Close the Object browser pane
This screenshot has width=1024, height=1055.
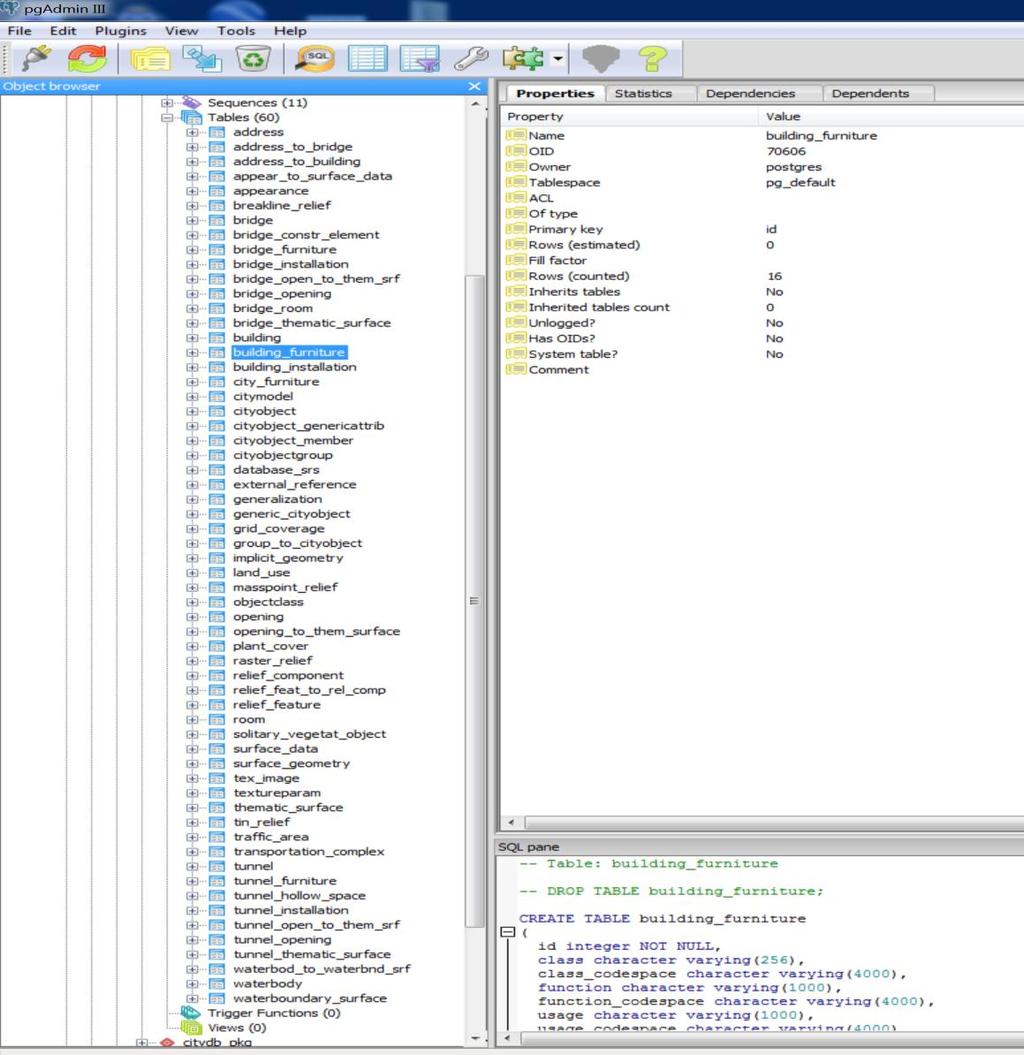point(474,86)
